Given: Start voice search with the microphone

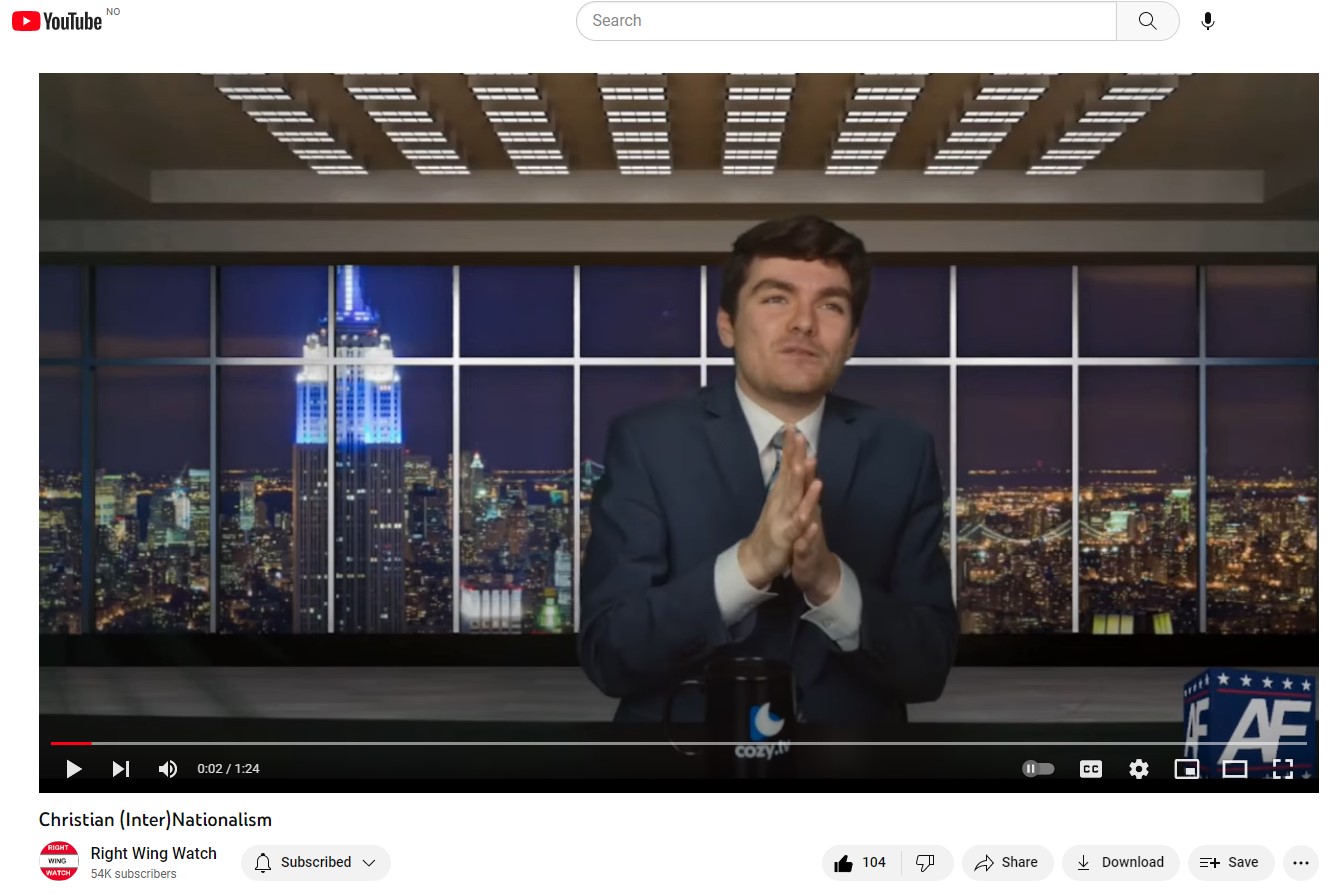Looking at the screenshot, I should (1208, 21).
